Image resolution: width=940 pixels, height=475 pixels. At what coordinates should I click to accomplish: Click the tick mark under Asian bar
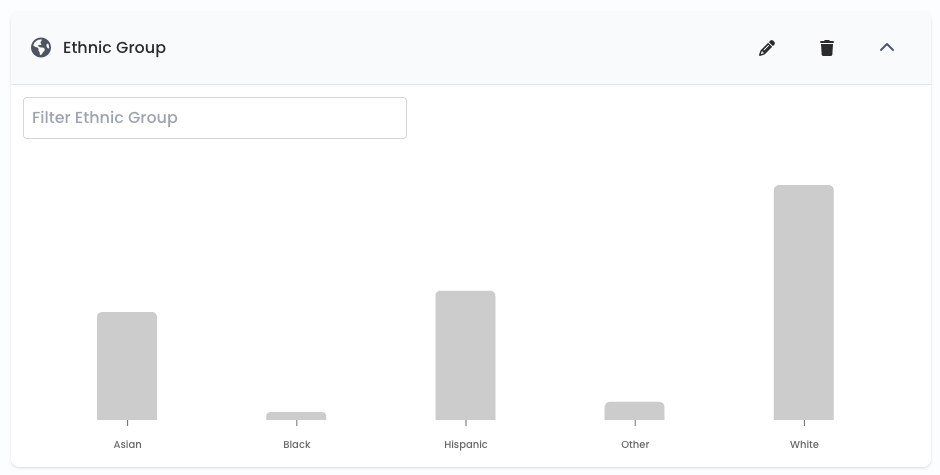coord(128,423)
